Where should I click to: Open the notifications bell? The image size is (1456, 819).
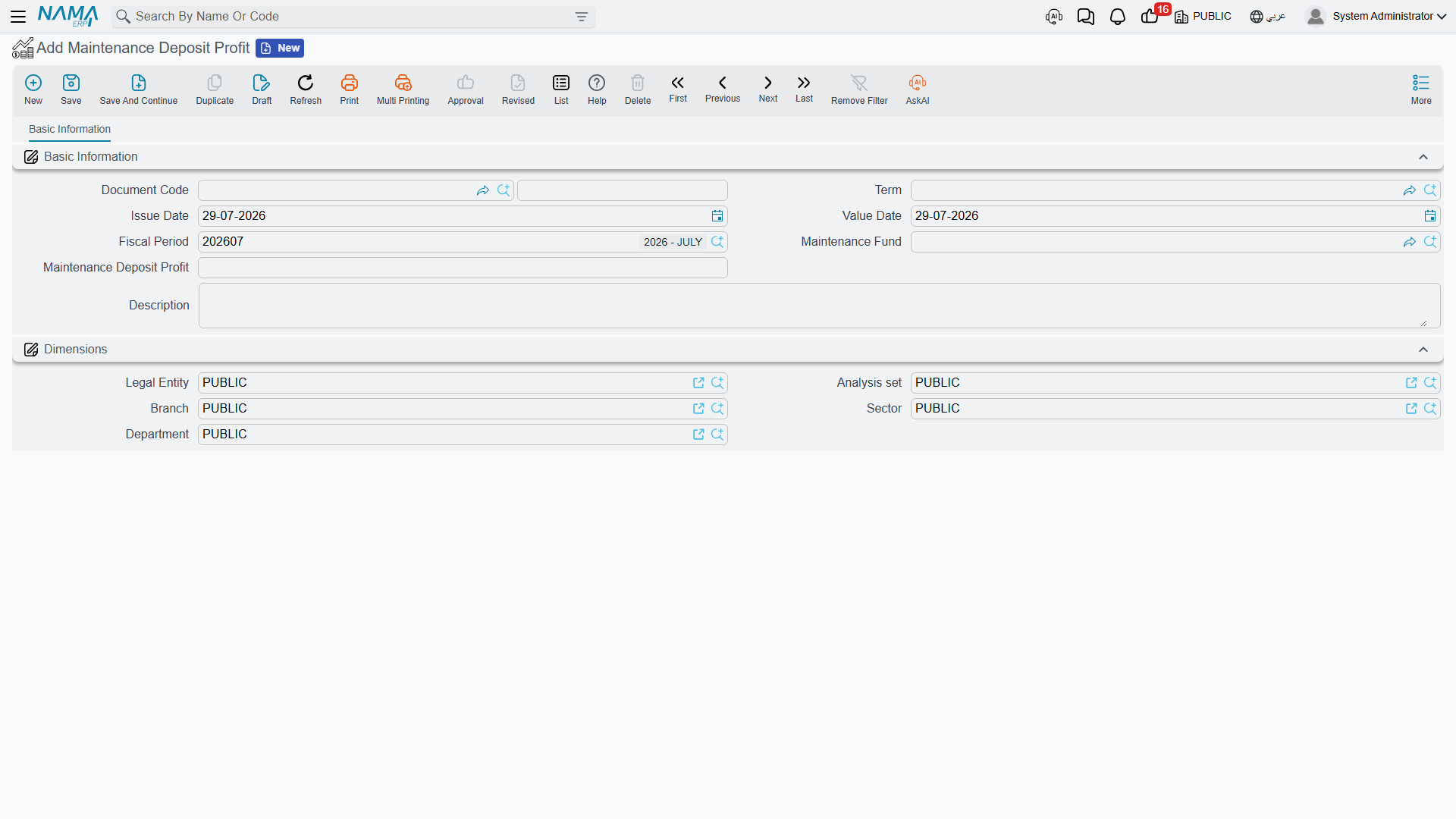coord(1118,16)
